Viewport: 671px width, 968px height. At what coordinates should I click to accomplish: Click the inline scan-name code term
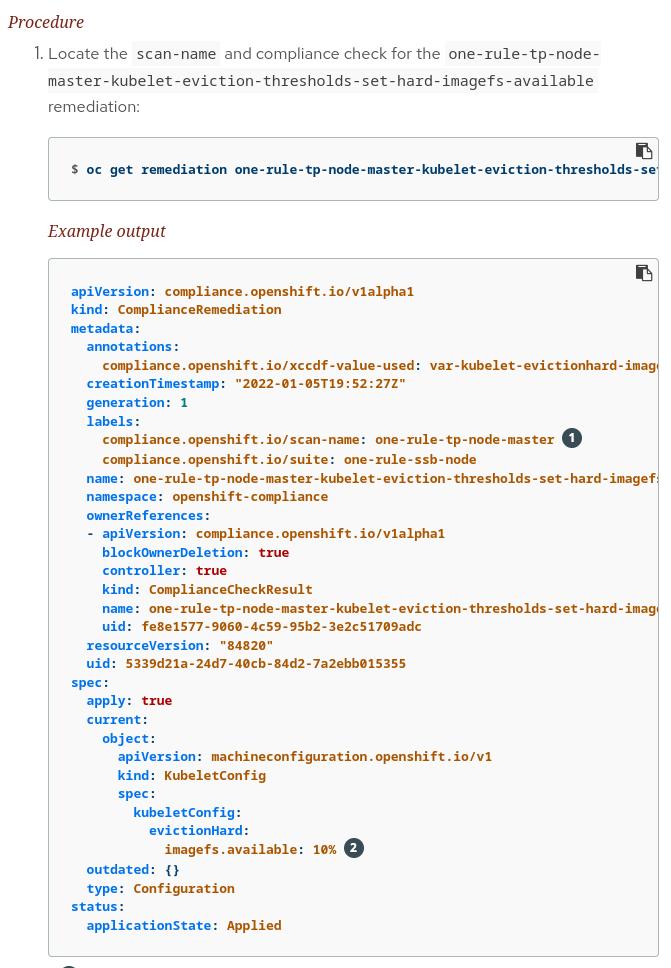click(x=176, y=54)
